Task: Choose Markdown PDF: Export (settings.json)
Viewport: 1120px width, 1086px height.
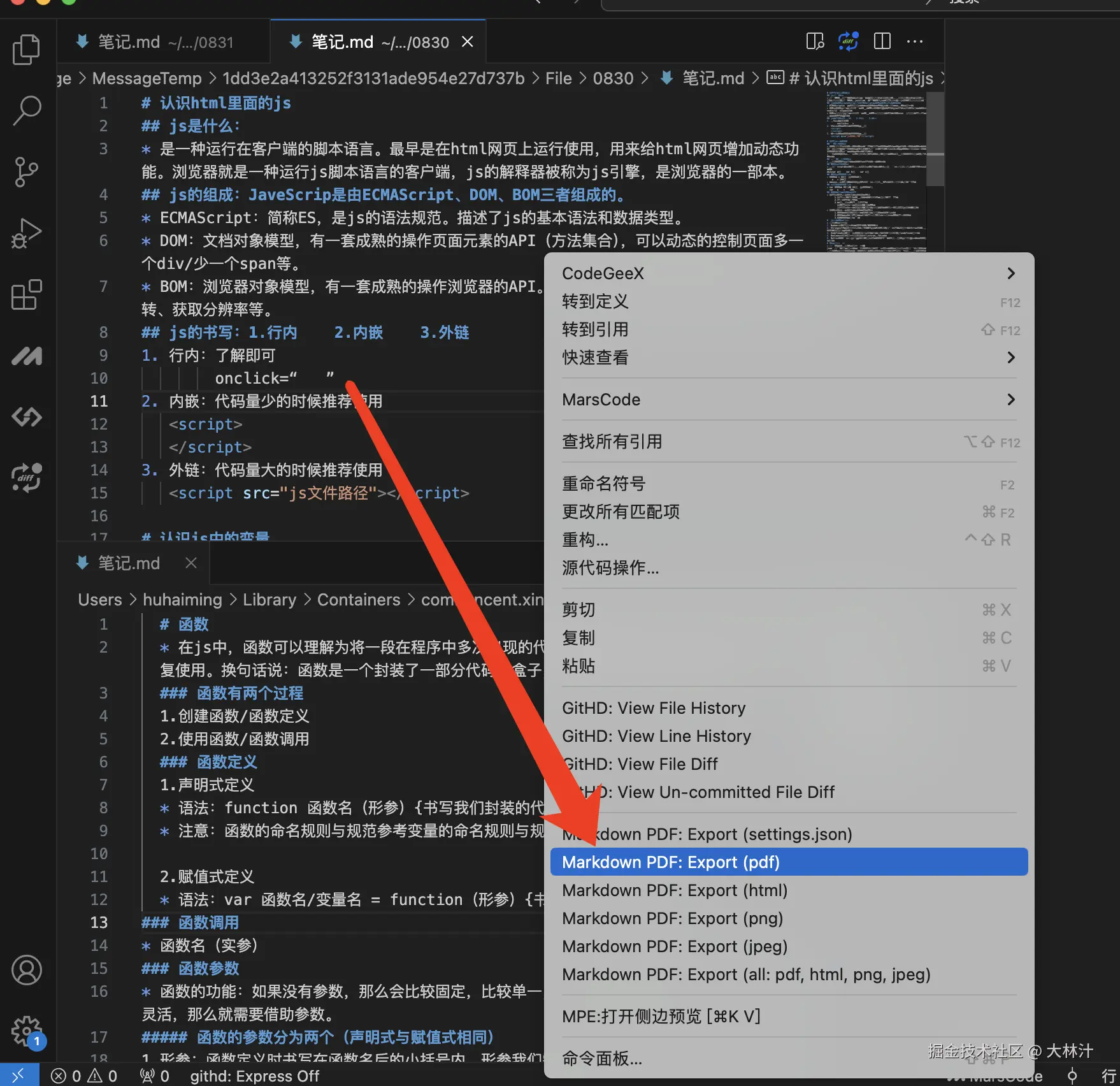Action: (789, 834)
